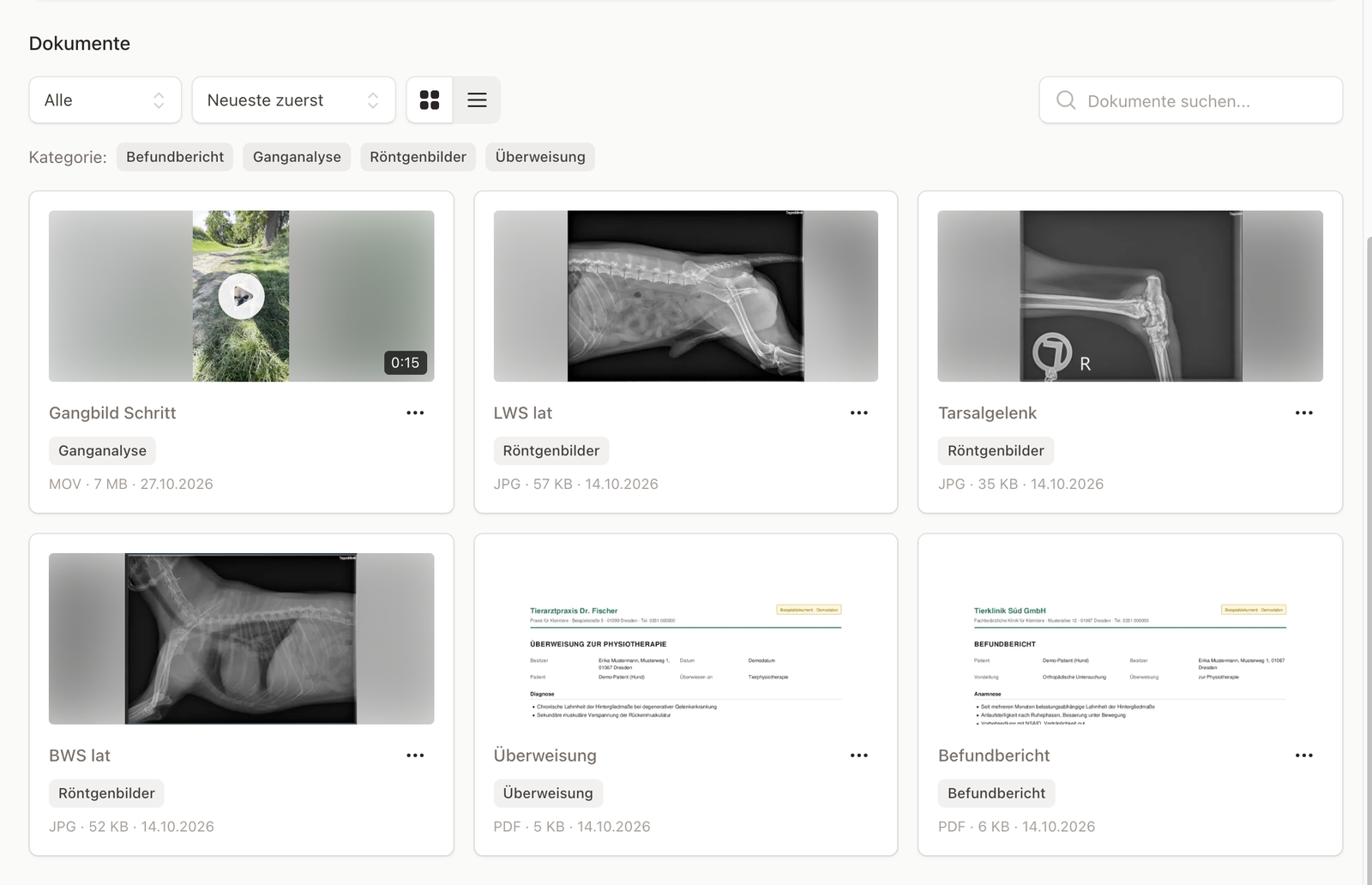Image resolution: width=1372 pixels, height=885 pixels.
Task: Open the Überweisung PDF preview
Action: pos(686,639)
